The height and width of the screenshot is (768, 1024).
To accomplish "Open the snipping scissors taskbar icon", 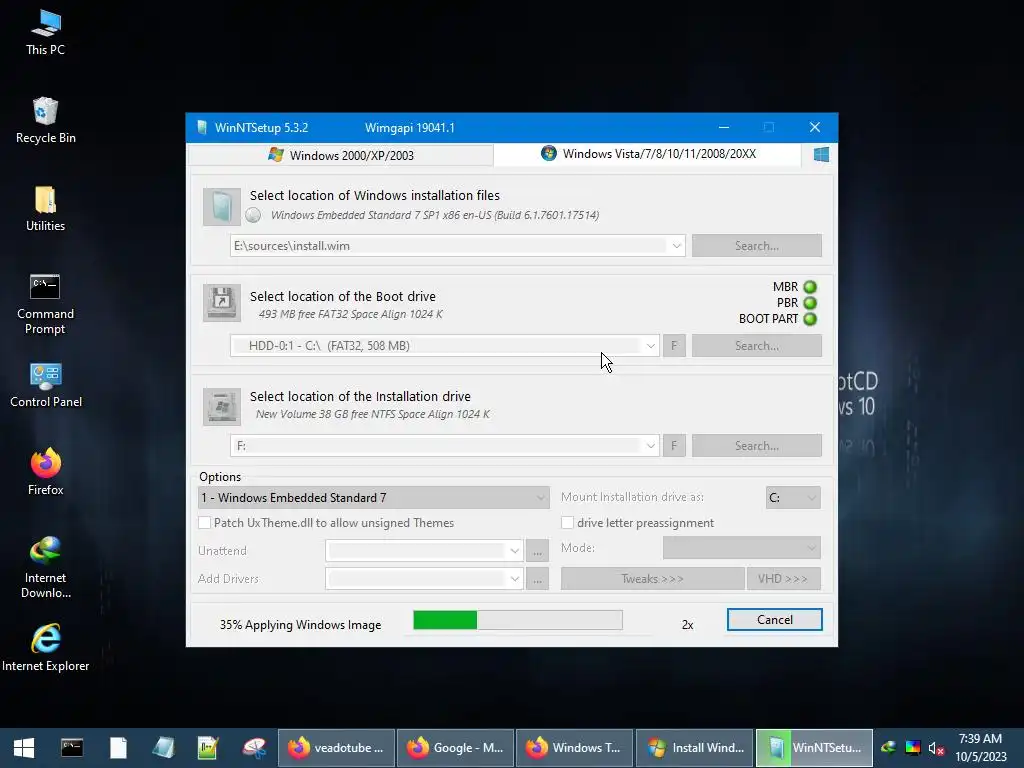I will coord(254,748).
